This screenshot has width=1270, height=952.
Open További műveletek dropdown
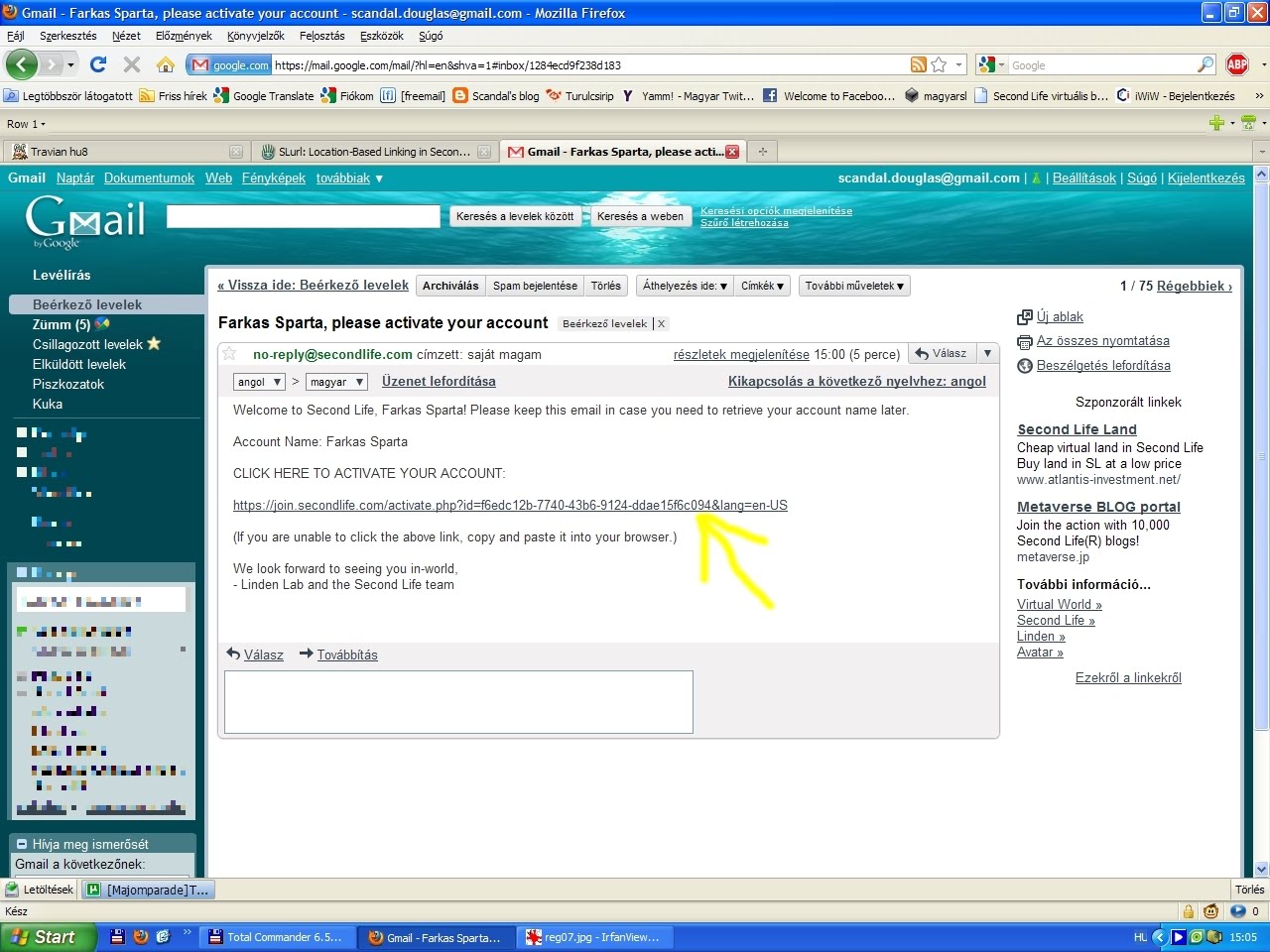854,286
